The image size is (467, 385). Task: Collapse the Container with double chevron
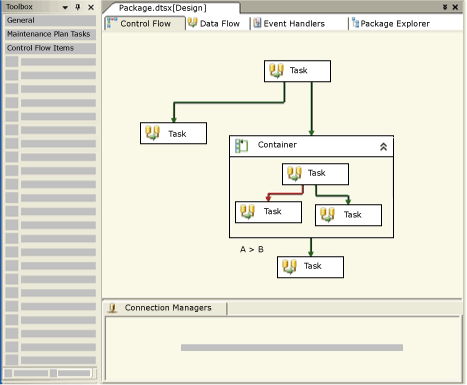tap(383, 147)
